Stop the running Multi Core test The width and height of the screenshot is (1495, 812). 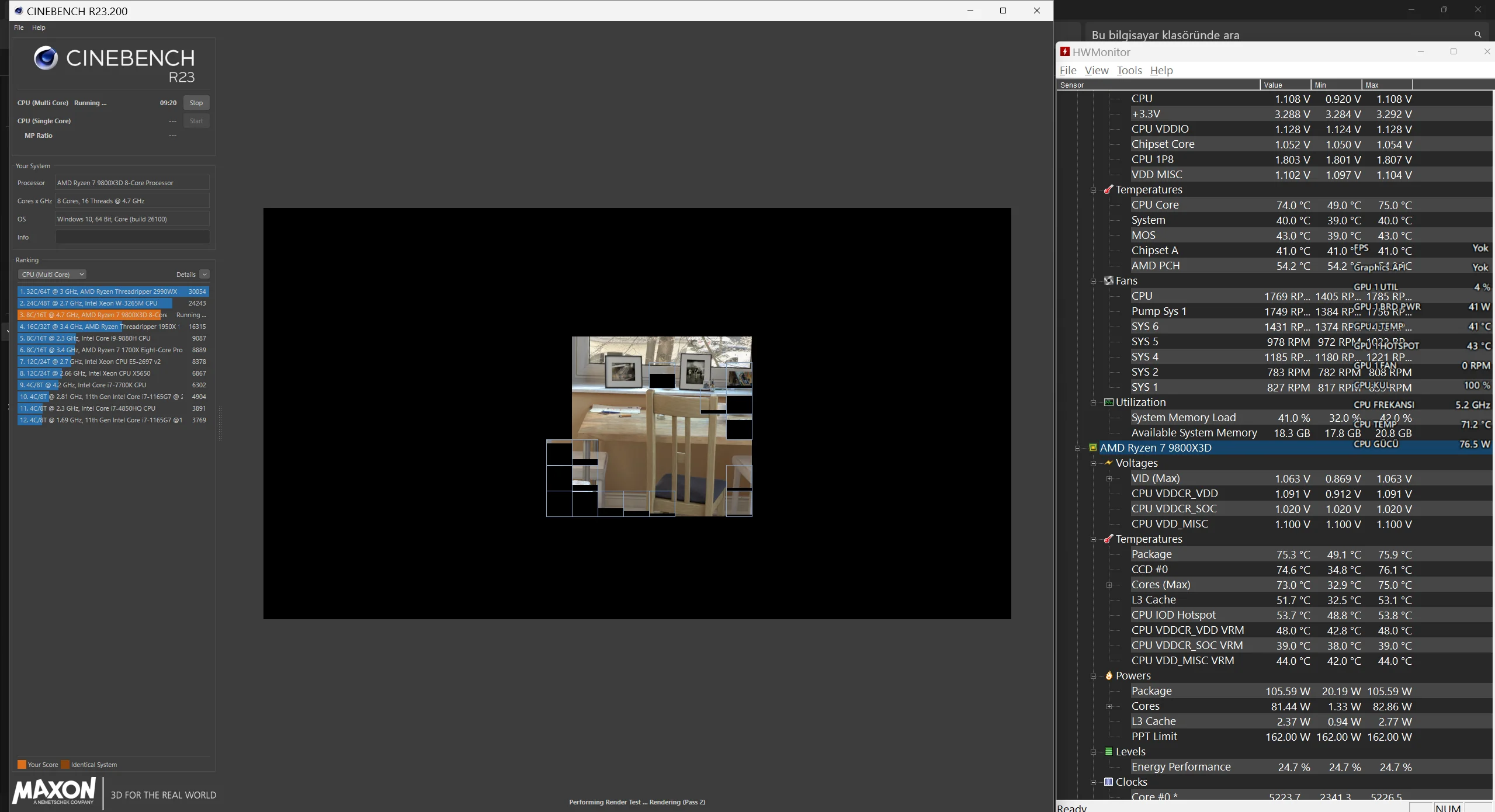[196, 103]
